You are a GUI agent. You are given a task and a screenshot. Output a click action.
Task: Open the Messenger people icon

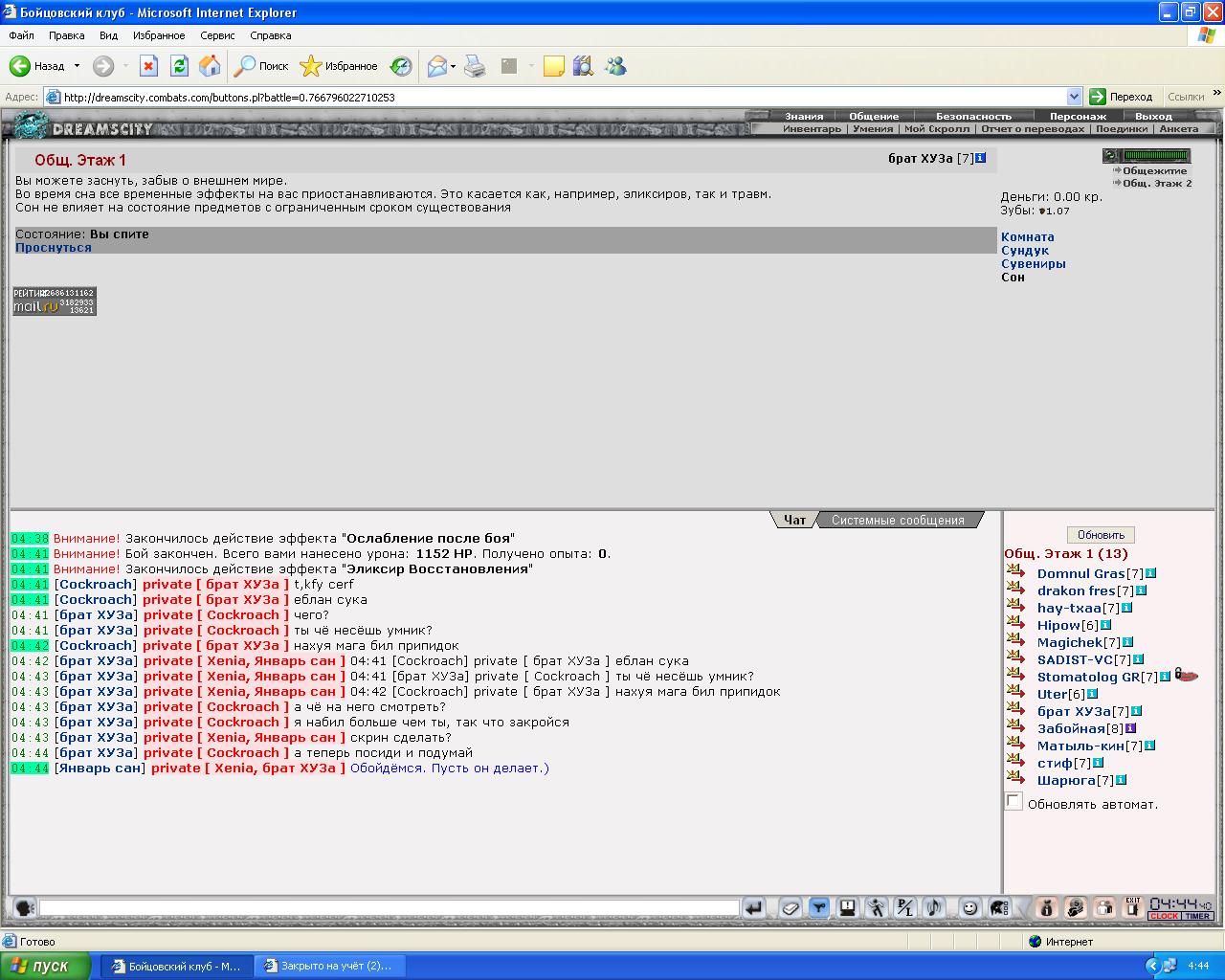click(615, 66)
